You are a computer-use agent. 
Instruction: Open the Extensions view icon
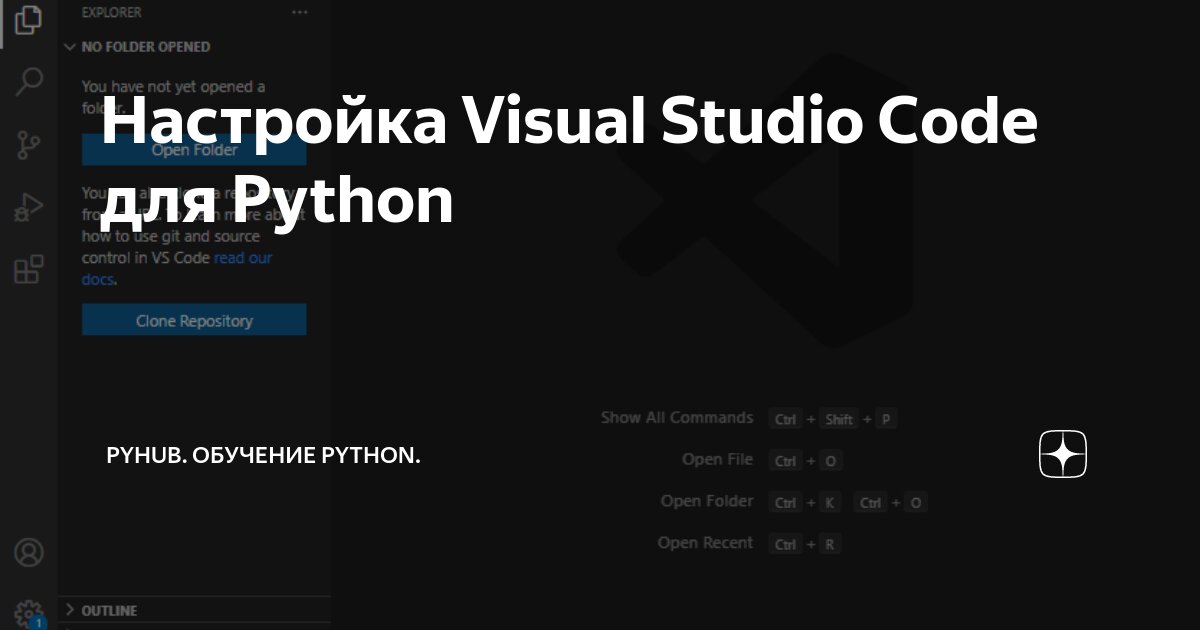[x=29, y=270]
